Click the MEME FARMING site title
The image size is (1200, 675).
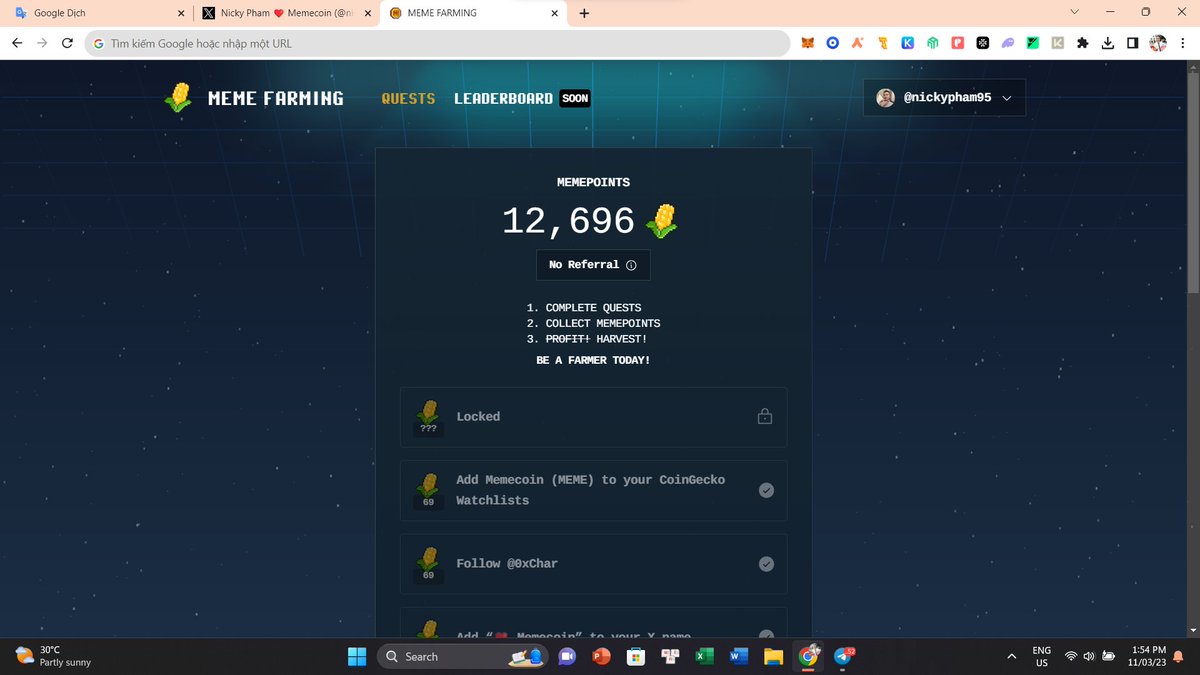coord(276,98)
